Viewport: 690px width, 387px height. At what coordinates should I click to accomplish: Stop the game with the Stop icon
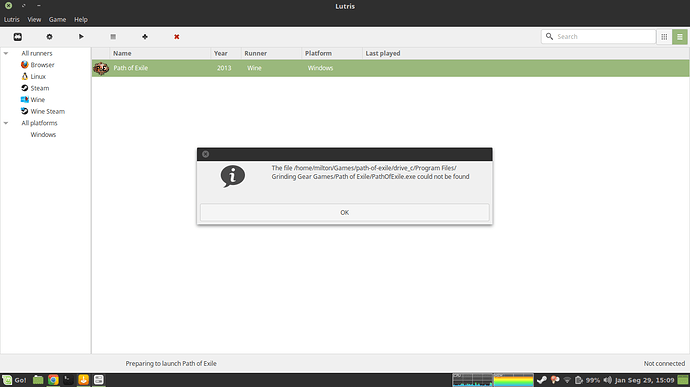pyautogui.click(x=113, y=37)
